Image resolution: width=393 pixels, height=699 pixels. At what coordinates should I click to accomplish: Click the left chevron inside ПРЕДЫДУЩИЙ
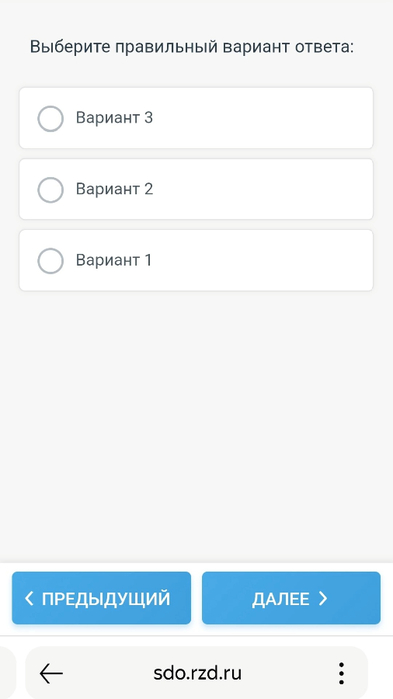point(29,599)
